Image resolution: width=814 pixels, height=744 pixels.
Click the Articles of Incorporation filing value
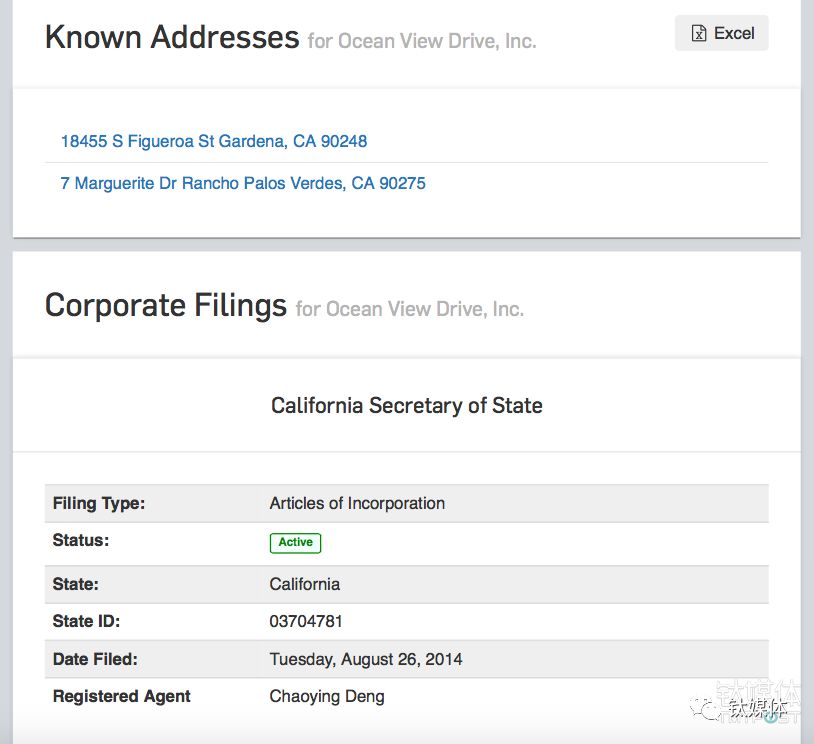point(357,503)
